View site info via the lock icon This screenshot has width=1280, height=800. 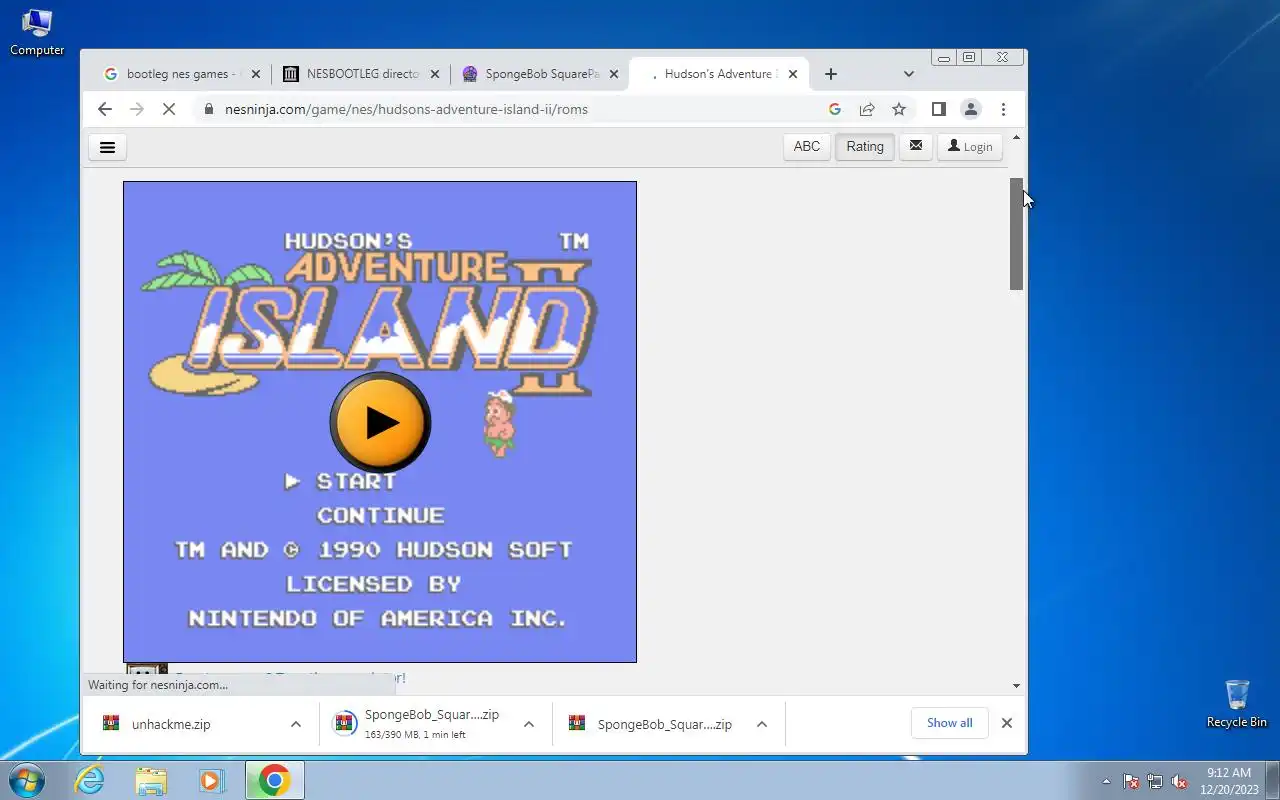[208, 109]
